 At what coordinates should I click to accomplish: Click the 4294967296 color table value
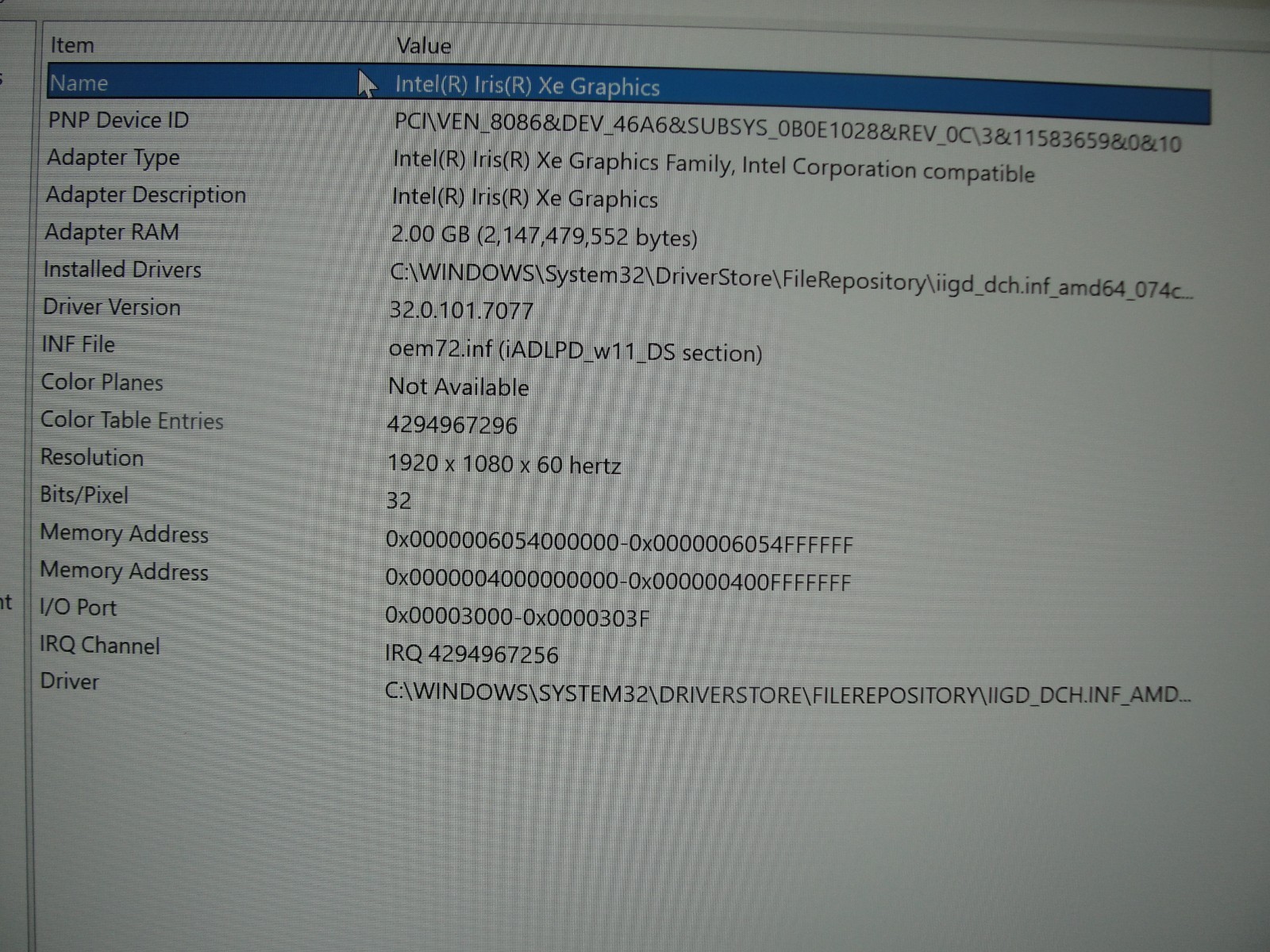(x=452, y=425)
